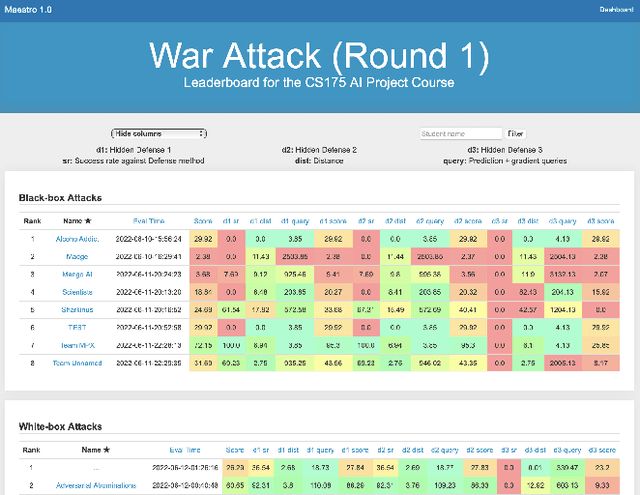Sort White-box table by Eval Time

[x=190, y=451]
